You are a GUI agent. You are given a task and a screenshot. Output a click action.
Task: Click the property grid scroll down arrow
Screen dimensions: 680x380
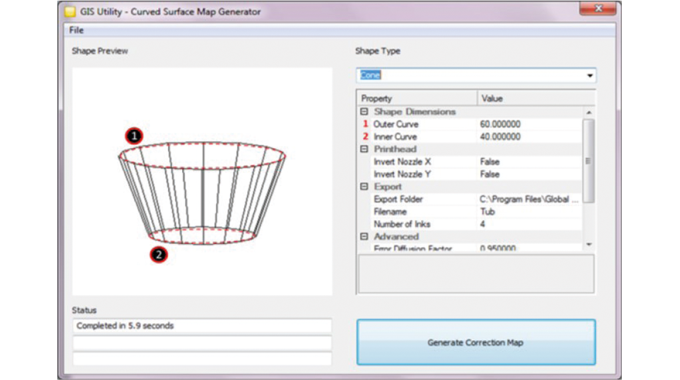[x=588, y=245]
